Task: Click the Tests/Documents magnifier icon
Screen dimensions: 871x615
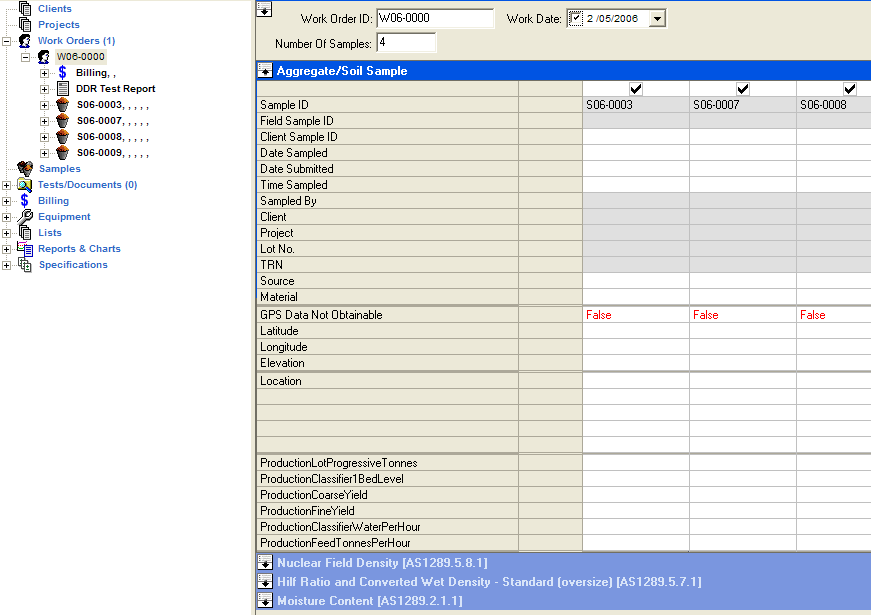Action: (x=25, y=185)
